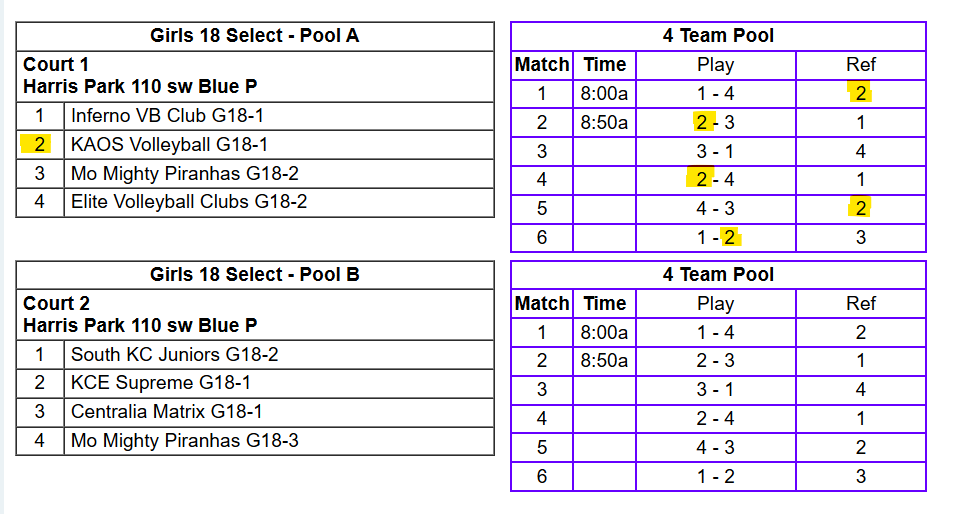Viewport: 966px width, 514px height.
Task: Click the Girls 18 Select - Pool B header
Action: [255, 275]
